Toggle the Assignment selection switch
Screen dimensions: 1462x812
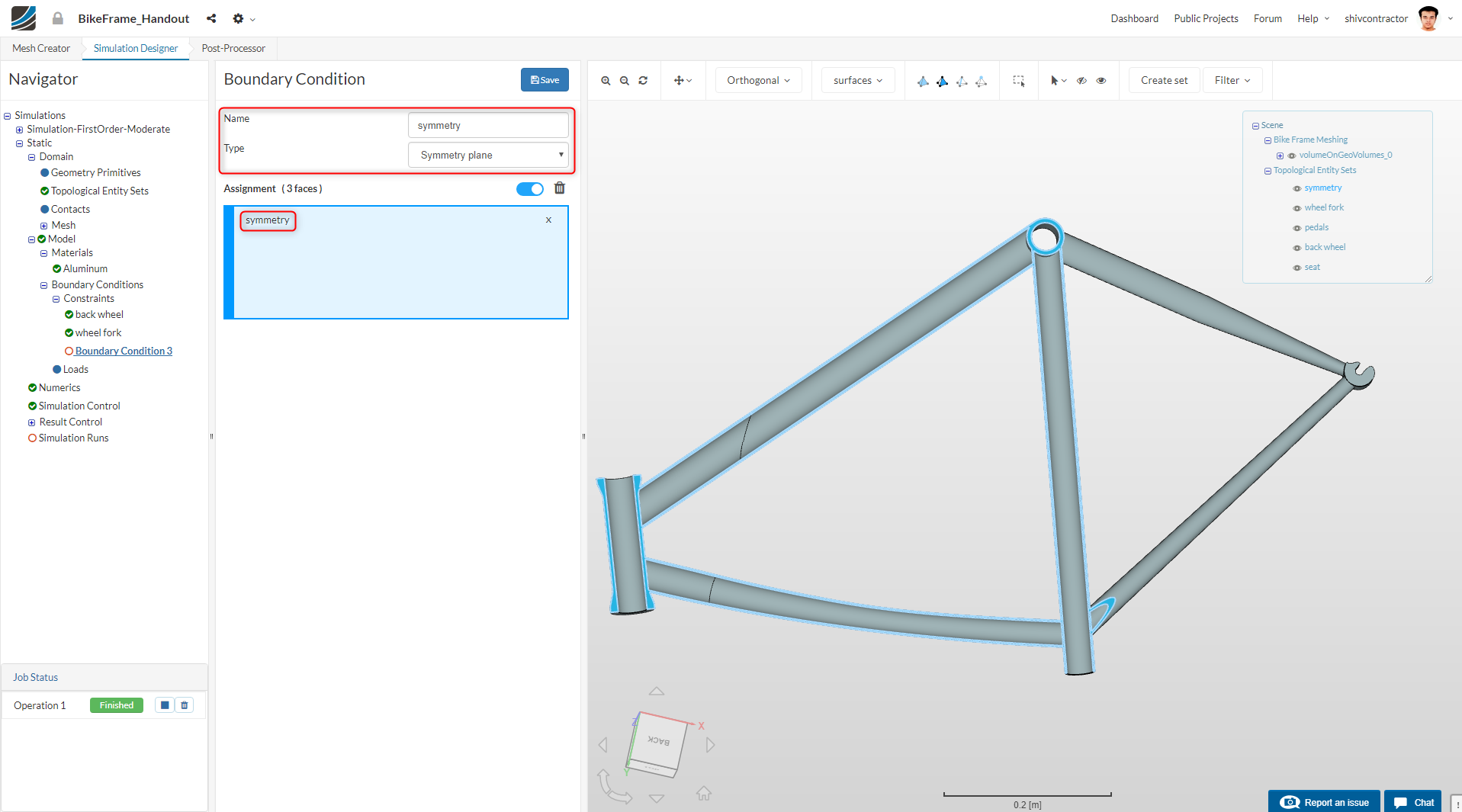[530, 189]
